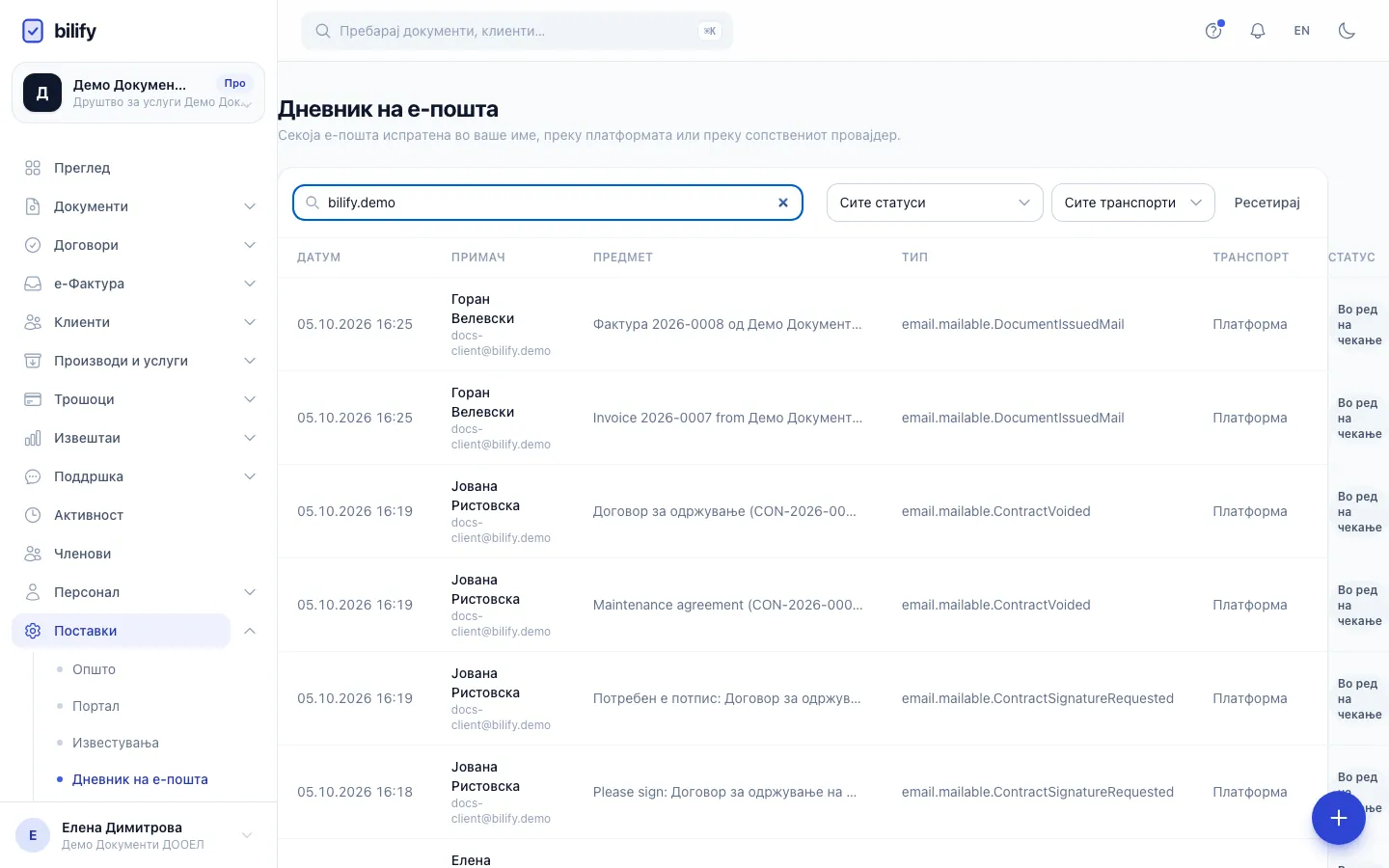Select Maintenance agreement email subject

pos(727,605)
